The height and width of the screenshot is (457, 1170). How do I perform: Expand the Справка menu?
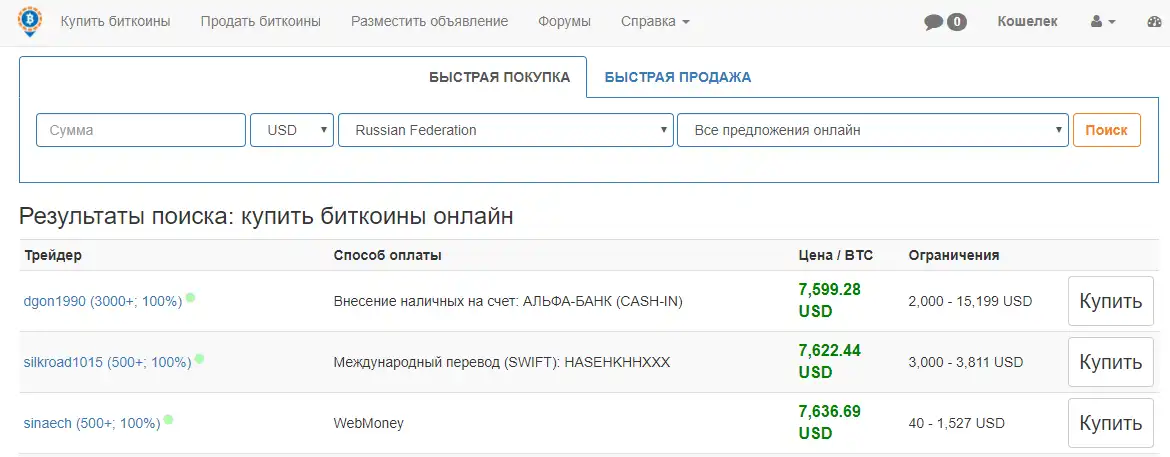coord(655,22)
